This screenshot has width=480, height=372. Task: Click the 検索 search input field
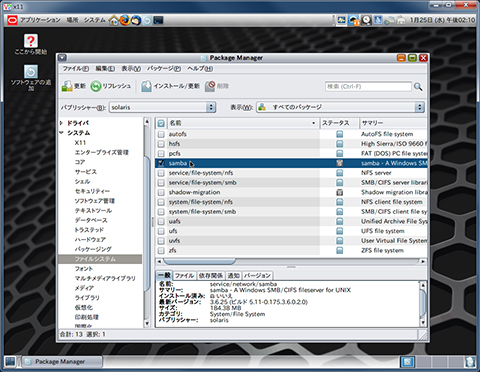tap(368, 87)
